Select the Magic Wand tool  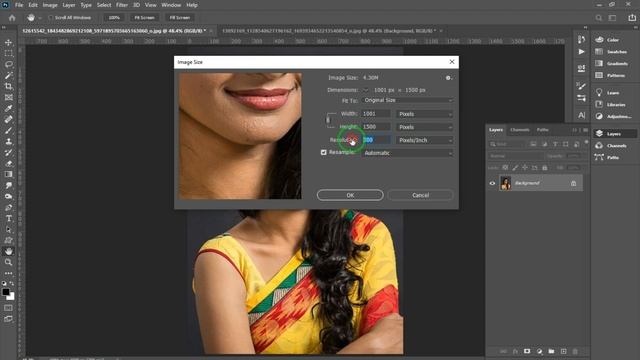(9, 76)
